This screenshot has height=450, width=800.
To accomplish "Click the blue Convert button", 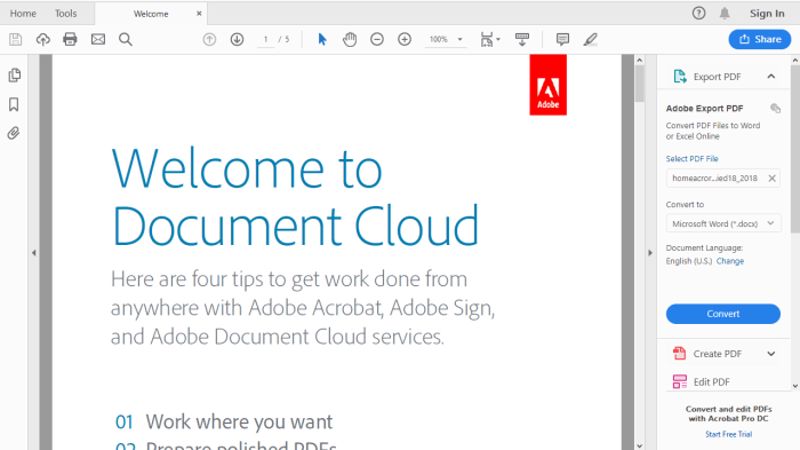I will pos(723,314).
